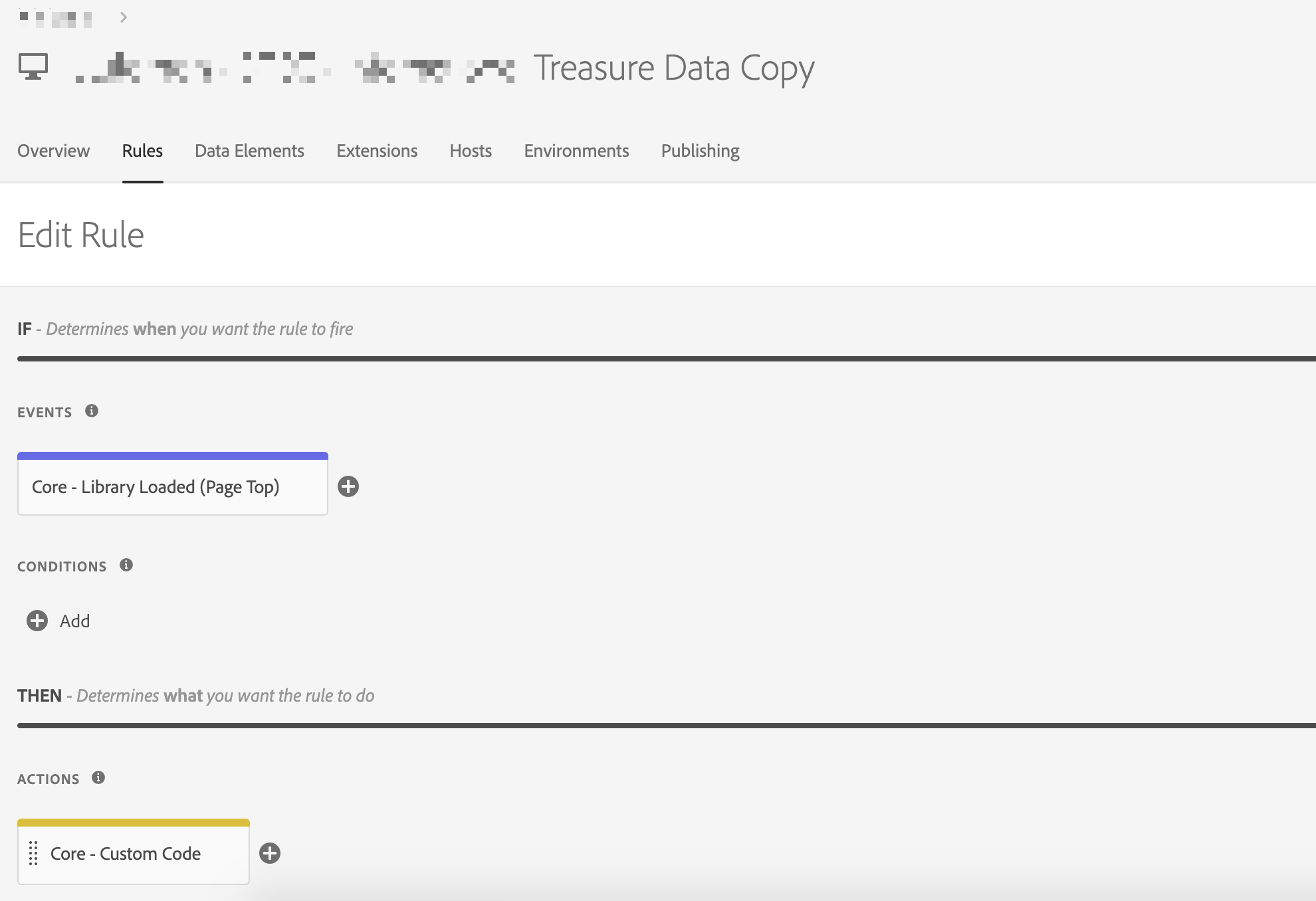Click the info icon next to Events
Image resolution: width=1316 pixels, height=901 pixels.
pyautogui.click(x=92, y=411)
